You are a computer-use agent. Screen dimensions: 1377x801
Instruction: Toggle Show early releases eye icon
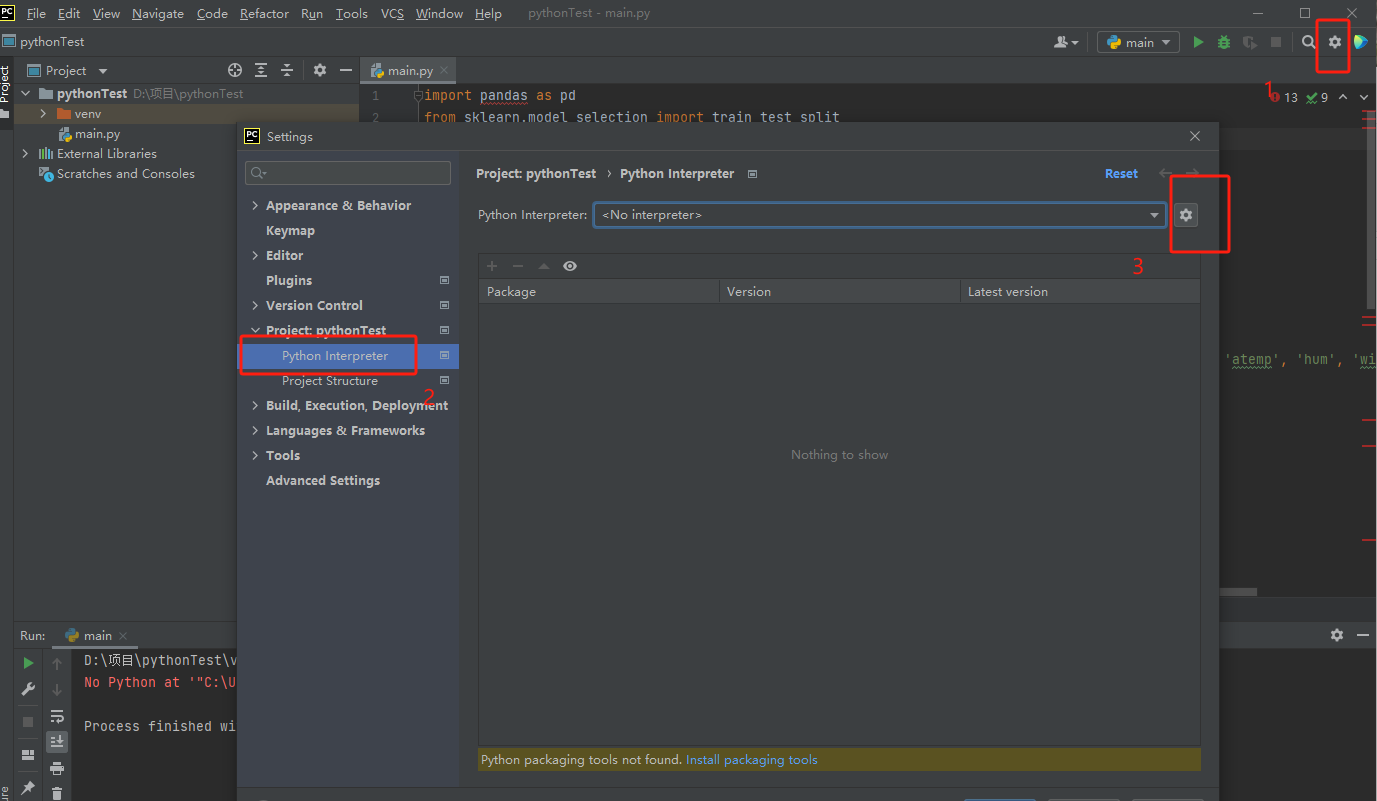pyautogui.click(x=570, y=266)
